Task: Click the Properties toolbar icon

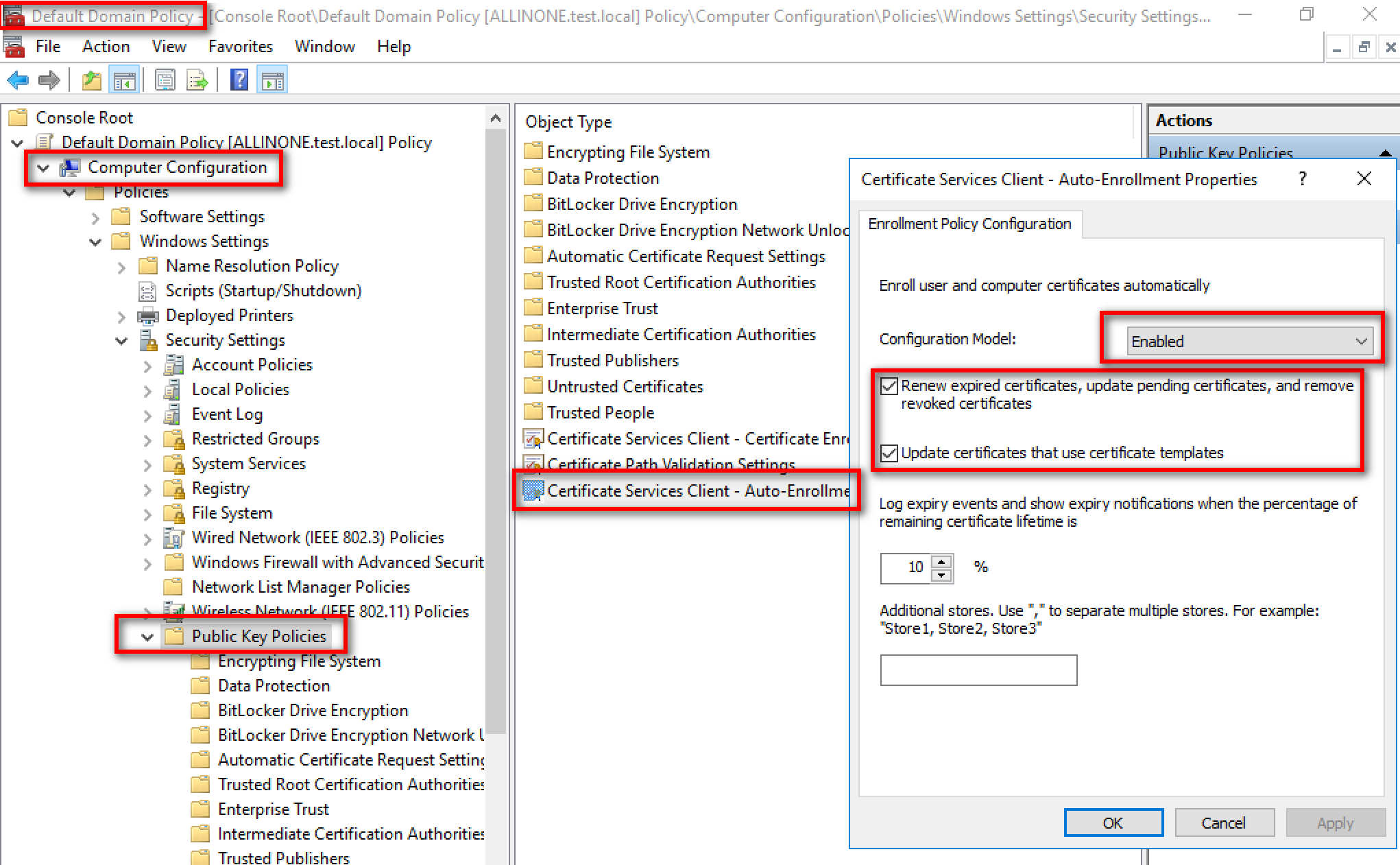Action: [165, 80]
